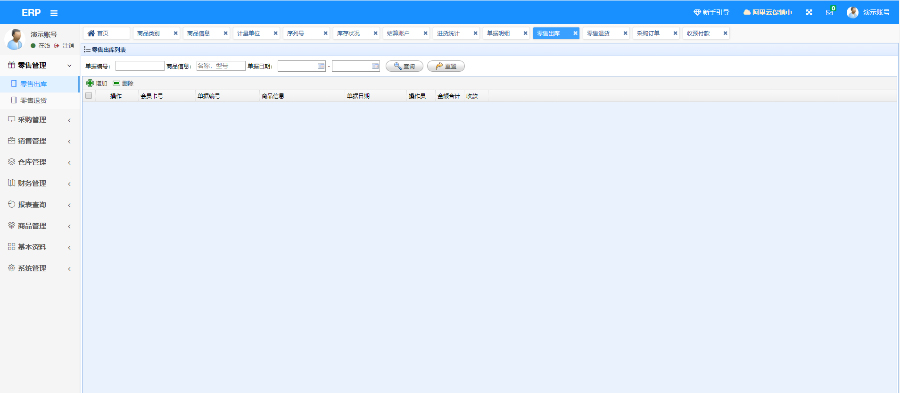Viewport: 900px width, 393px height.
Task: Close the 序列号 tab
Action: click(325, 33)
